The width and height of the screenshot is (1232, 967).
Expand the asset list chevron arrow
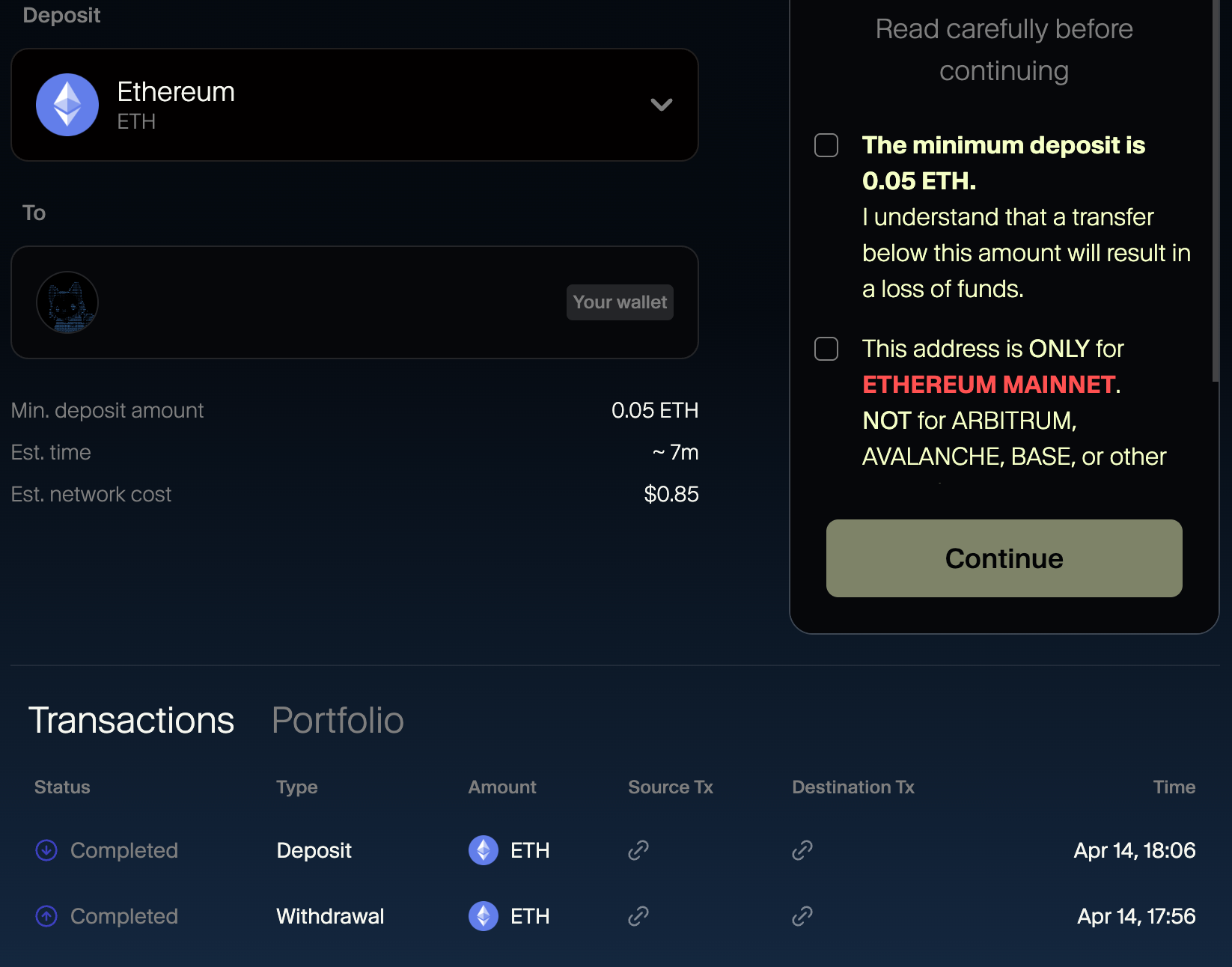click(x=662, y=105)
